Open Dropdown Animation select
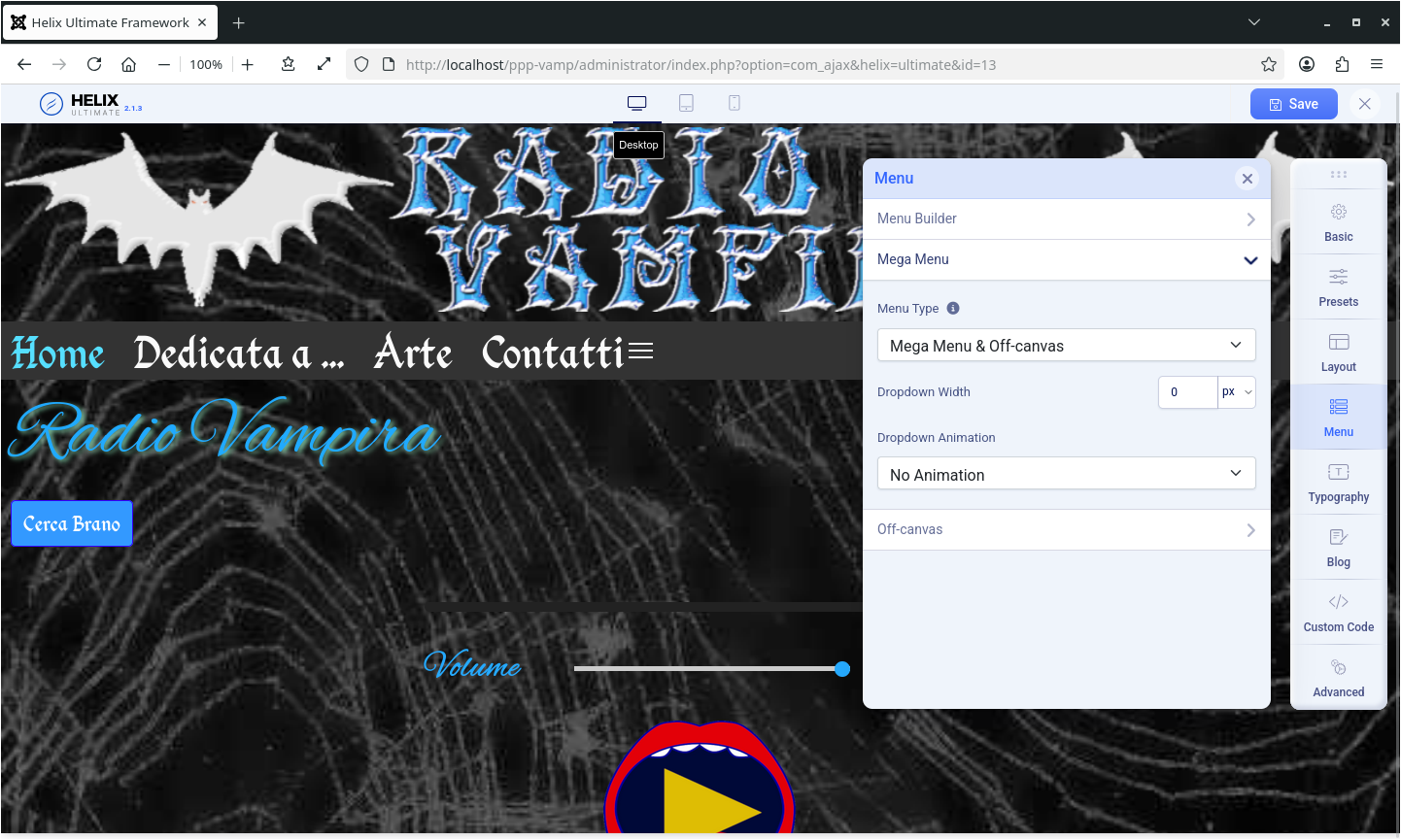The width and height of the screenshot is (1401, 840). 1067,474
